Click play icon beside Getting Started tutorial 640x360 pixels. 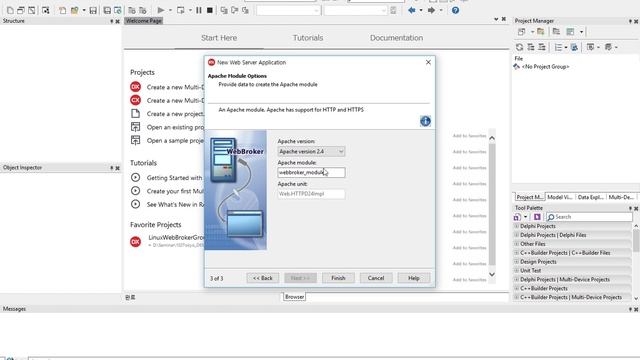[x=136, y=178]
